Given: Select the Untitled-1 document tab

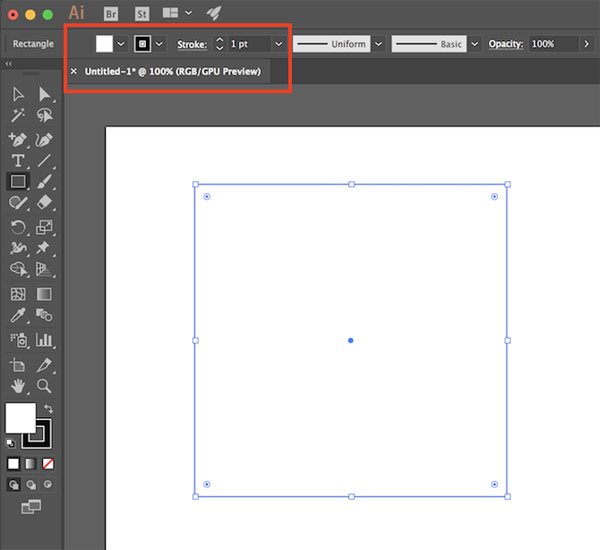Looking at the screenshot, I should (172, 72).
